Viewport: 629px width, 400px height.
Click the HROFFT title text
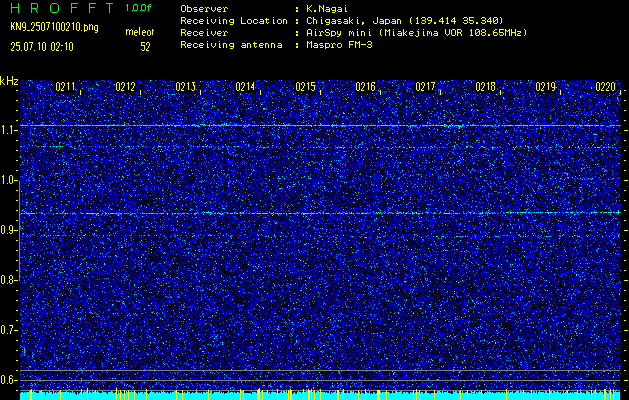63,8
